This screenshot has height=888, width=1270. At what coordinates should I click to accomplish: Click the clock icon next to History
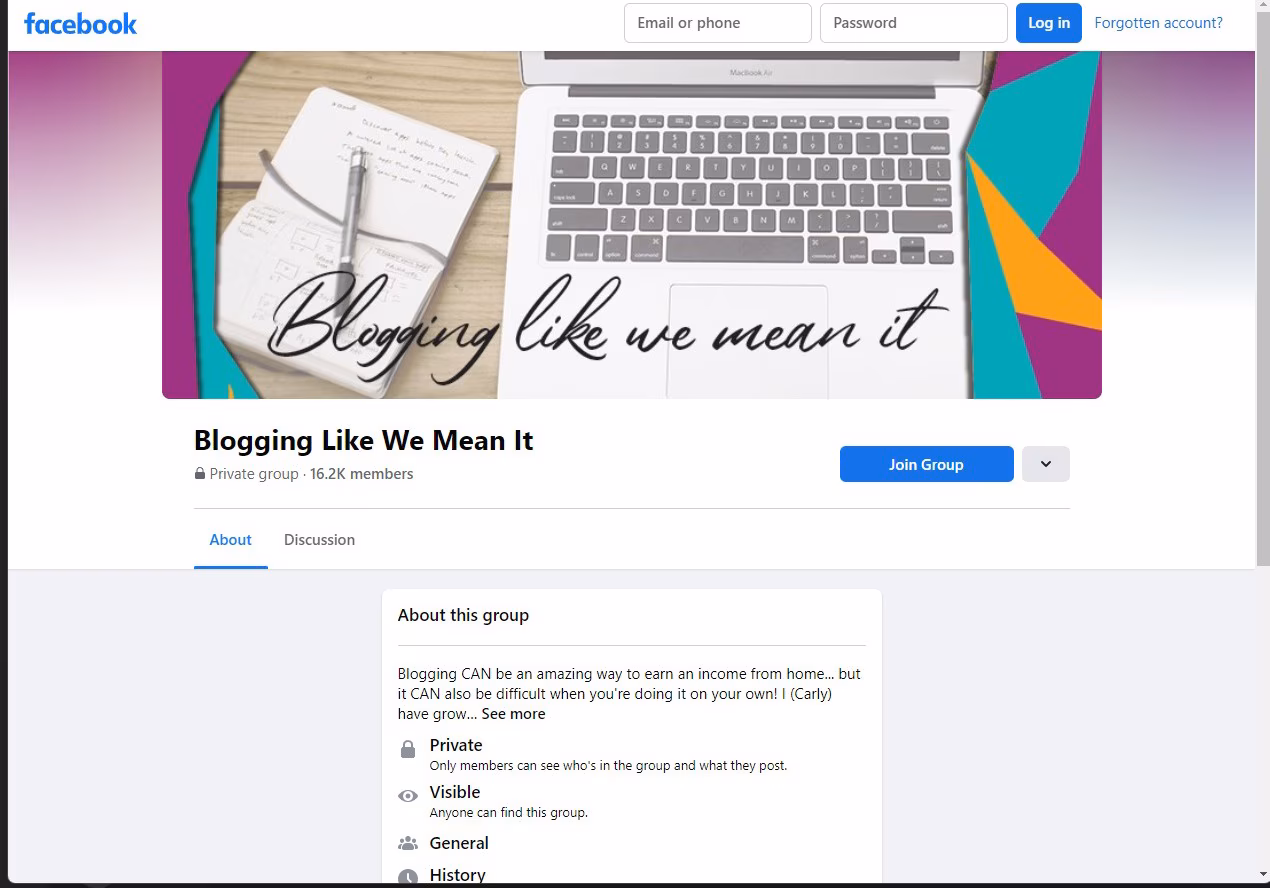pyautogui.click(x=408, y=877)
